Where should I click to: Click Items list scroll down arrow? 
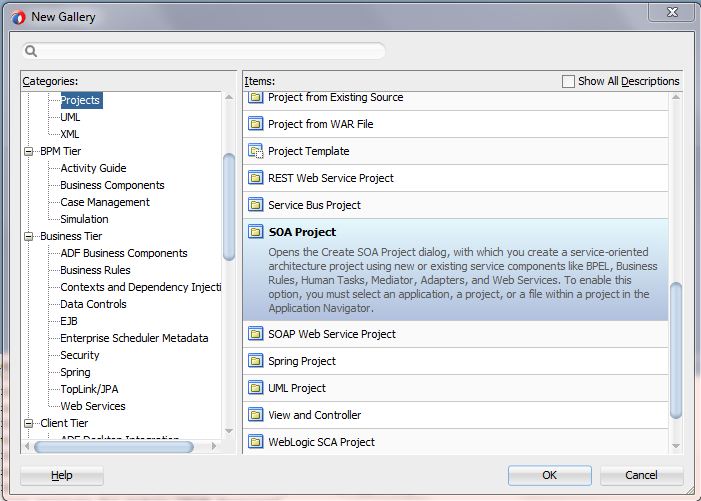[x=676, y=446]
